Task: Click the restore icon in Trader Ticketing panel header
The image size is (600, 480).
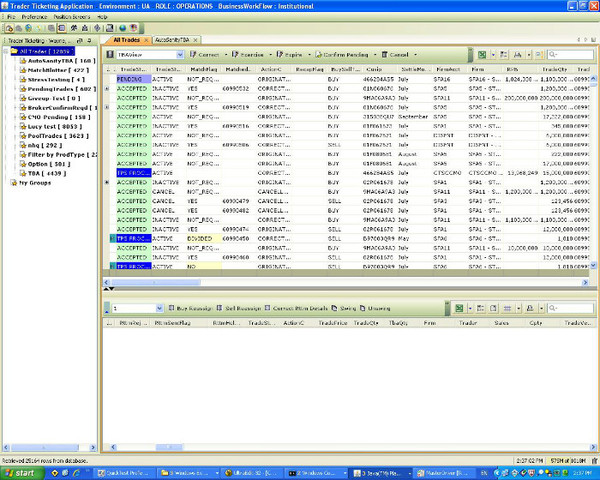Action: click(x=80, y=41)
